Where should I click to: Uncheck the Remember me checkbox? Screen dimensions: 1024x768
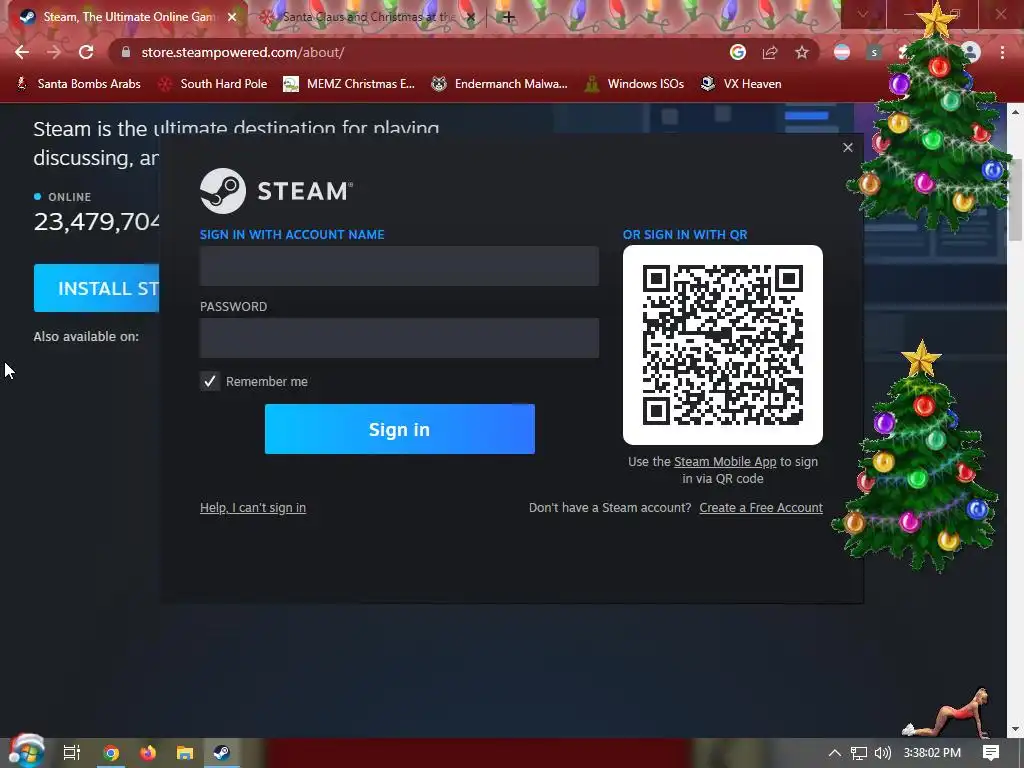click(x=210, y=381)
